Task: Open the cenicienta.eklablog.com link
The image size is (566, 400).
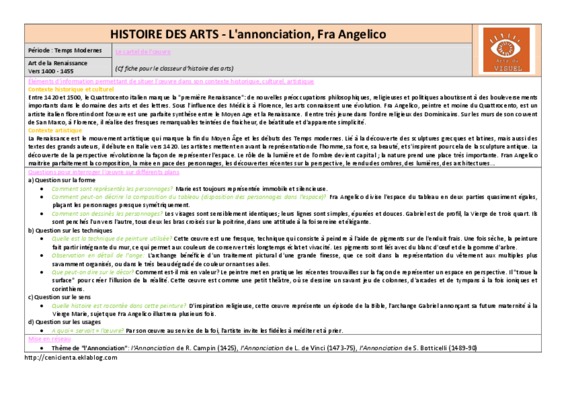Action: 71,358
